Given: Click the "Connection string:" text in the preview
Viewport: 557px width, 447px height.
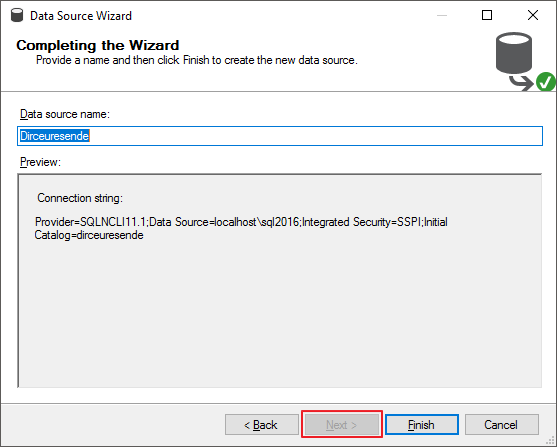Looking at the screenshot, I should click(80, 198).
